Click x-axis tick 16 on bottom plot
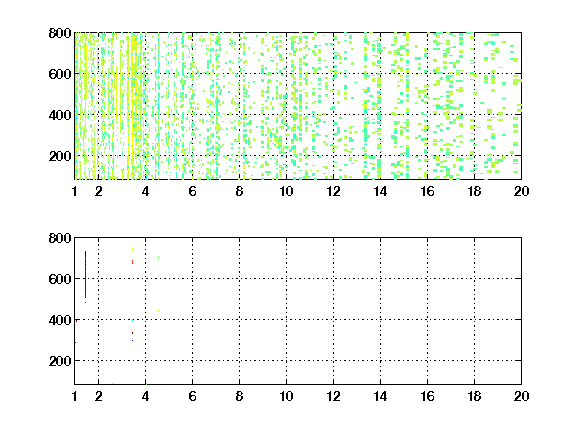576x432 pixels. [x=427, y=396]
